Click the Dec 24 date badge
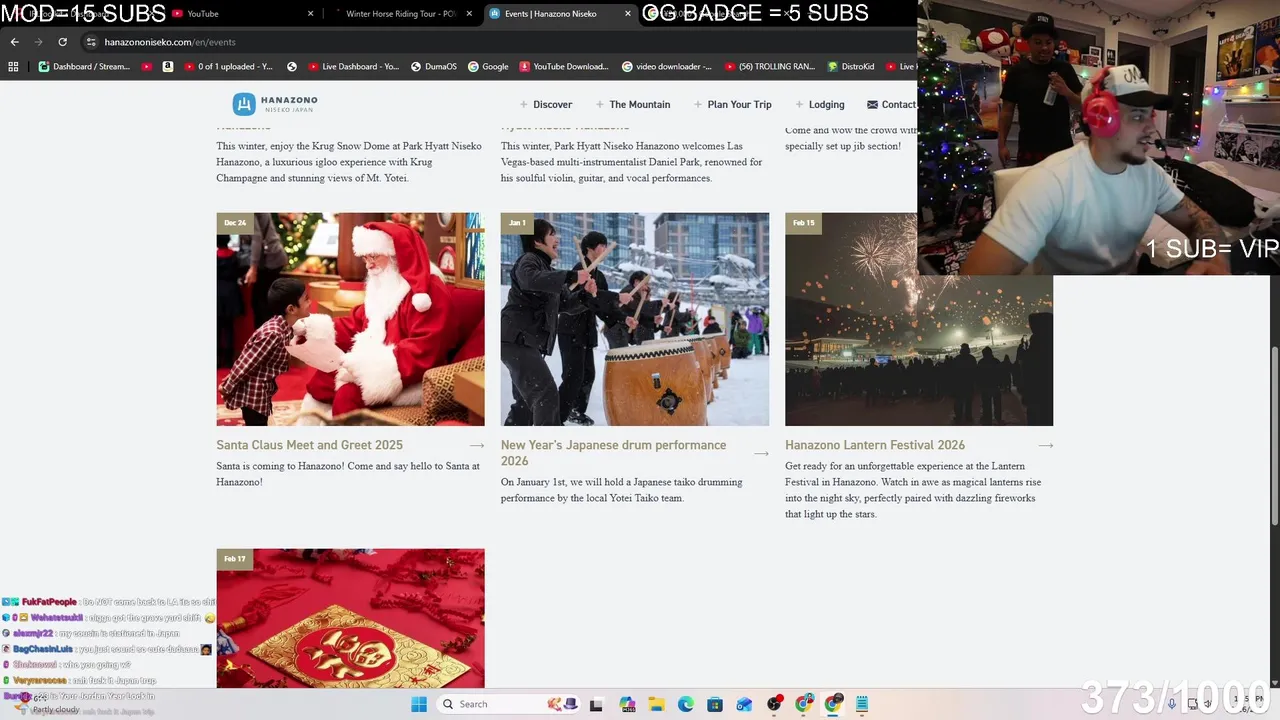The width and height of the screenshot is (1280, 720). (x=235, y=223)
